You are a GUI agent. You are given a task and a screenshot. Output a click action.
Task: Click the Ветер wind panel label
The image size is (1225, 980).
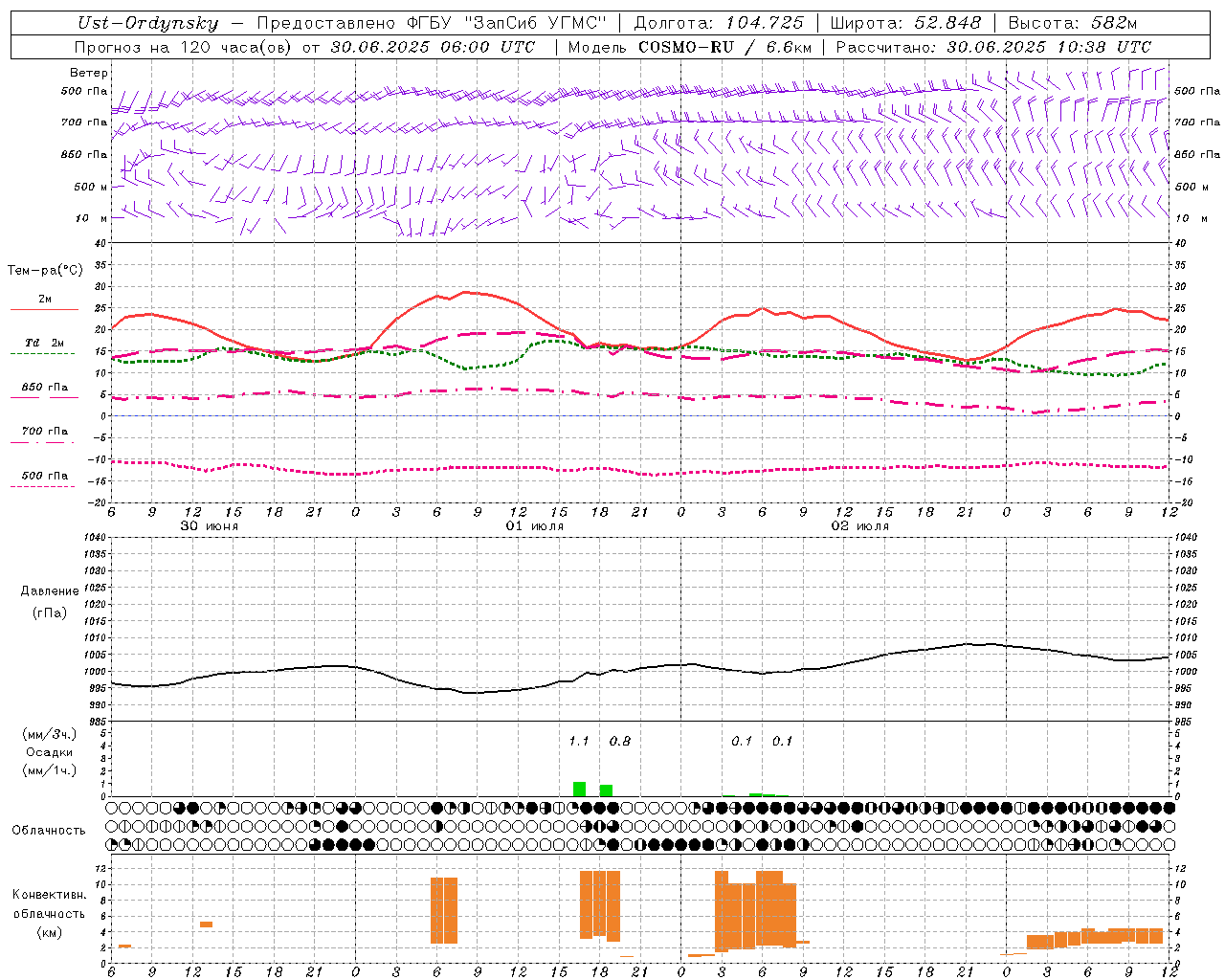click(x=89, y=73)
